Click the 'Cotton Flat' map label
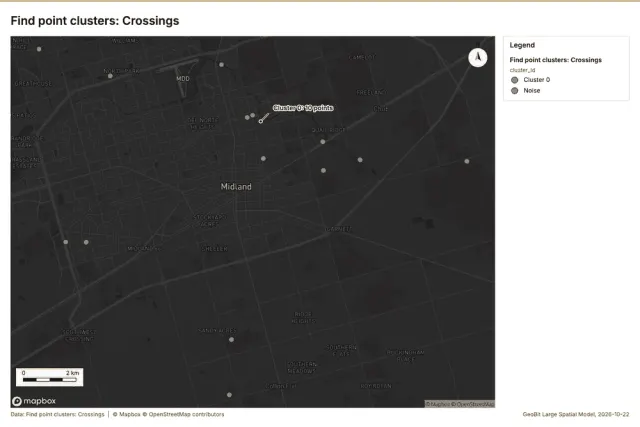640x427 pixels. pos(281,386)
